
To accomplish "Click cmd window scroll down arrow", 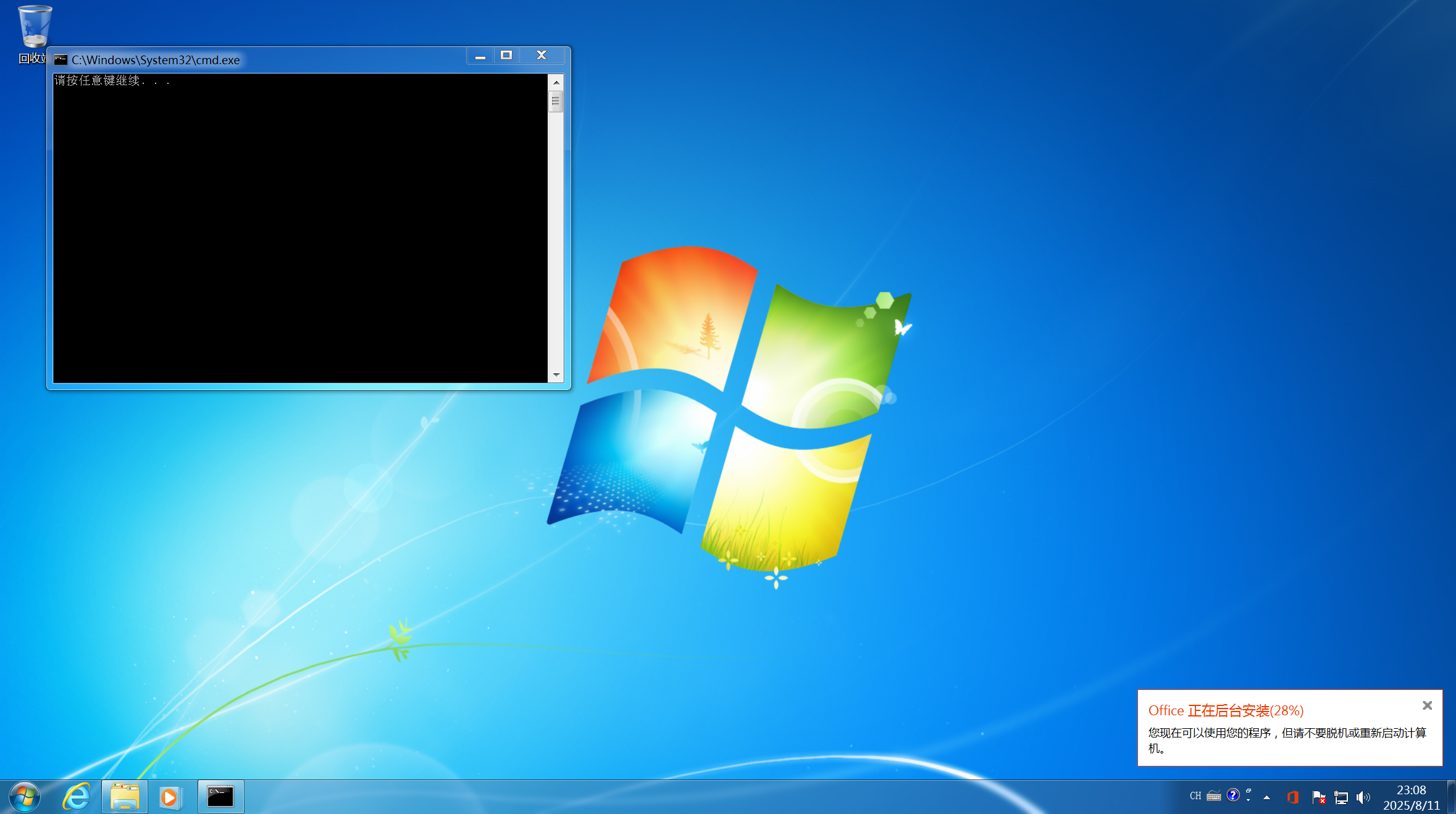I will (x=556, y=375).
